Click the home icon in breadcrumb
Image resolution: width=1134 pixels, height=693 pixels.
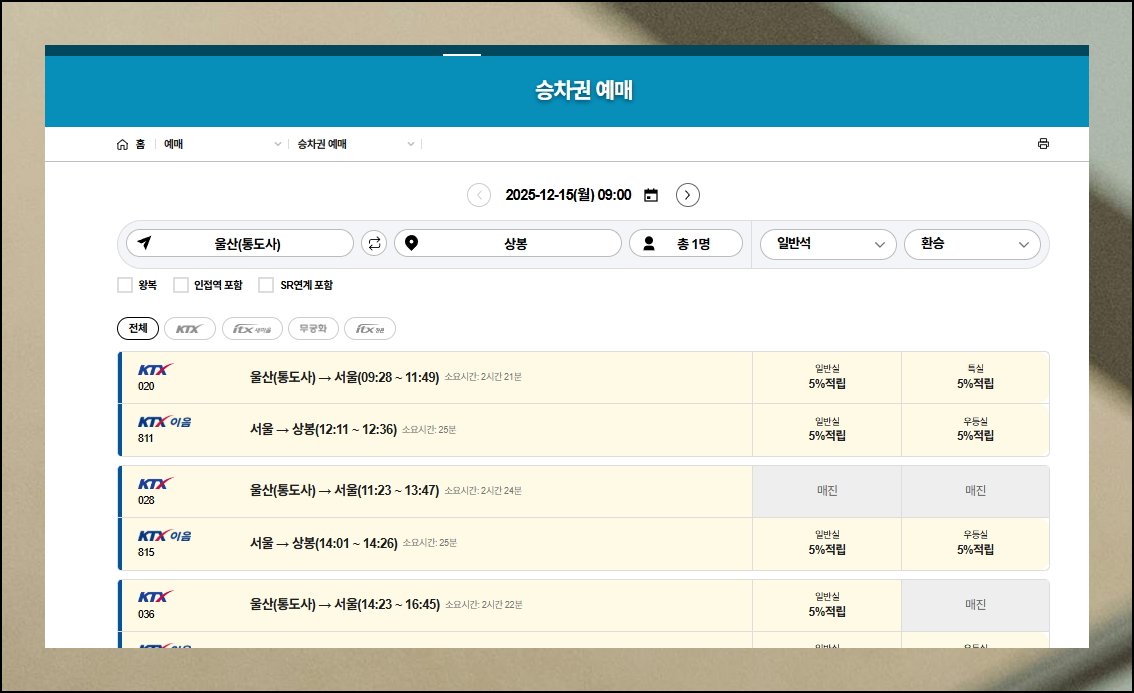[x=122, y=145]
